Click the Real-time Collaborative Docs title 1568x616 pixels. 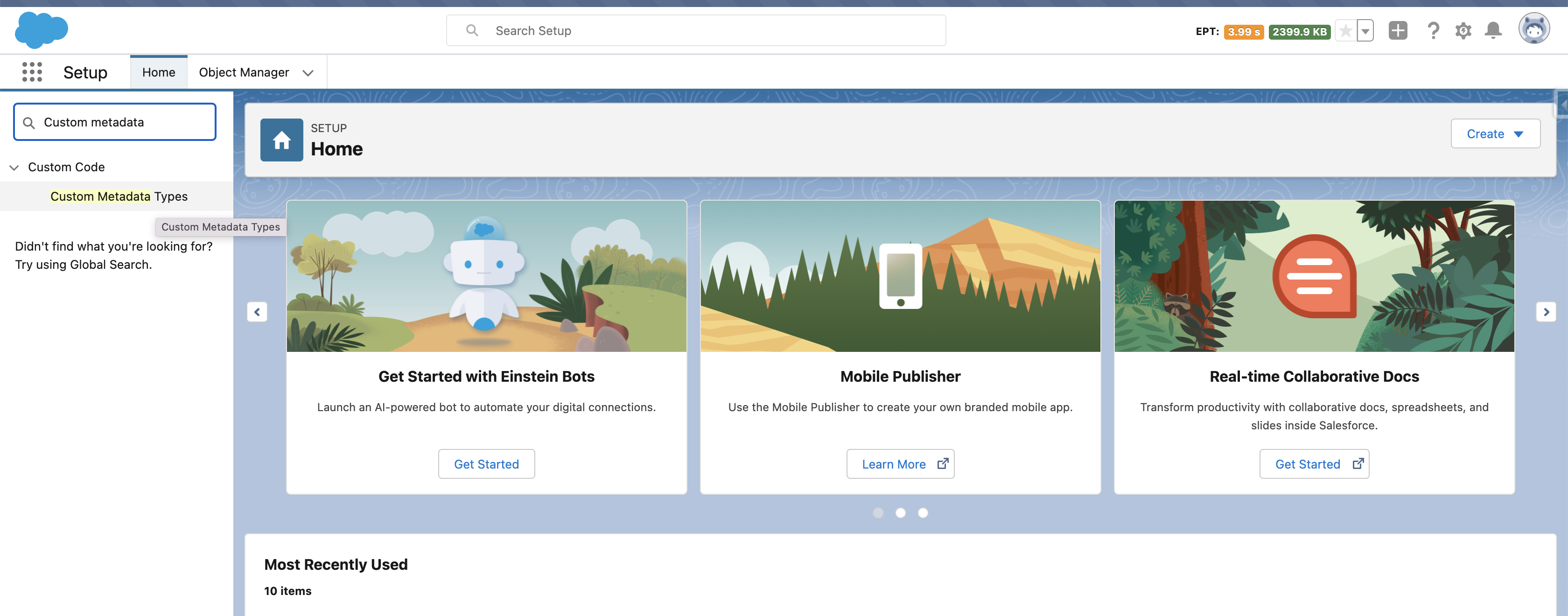pyautogui.click(x=1314, y=376)
